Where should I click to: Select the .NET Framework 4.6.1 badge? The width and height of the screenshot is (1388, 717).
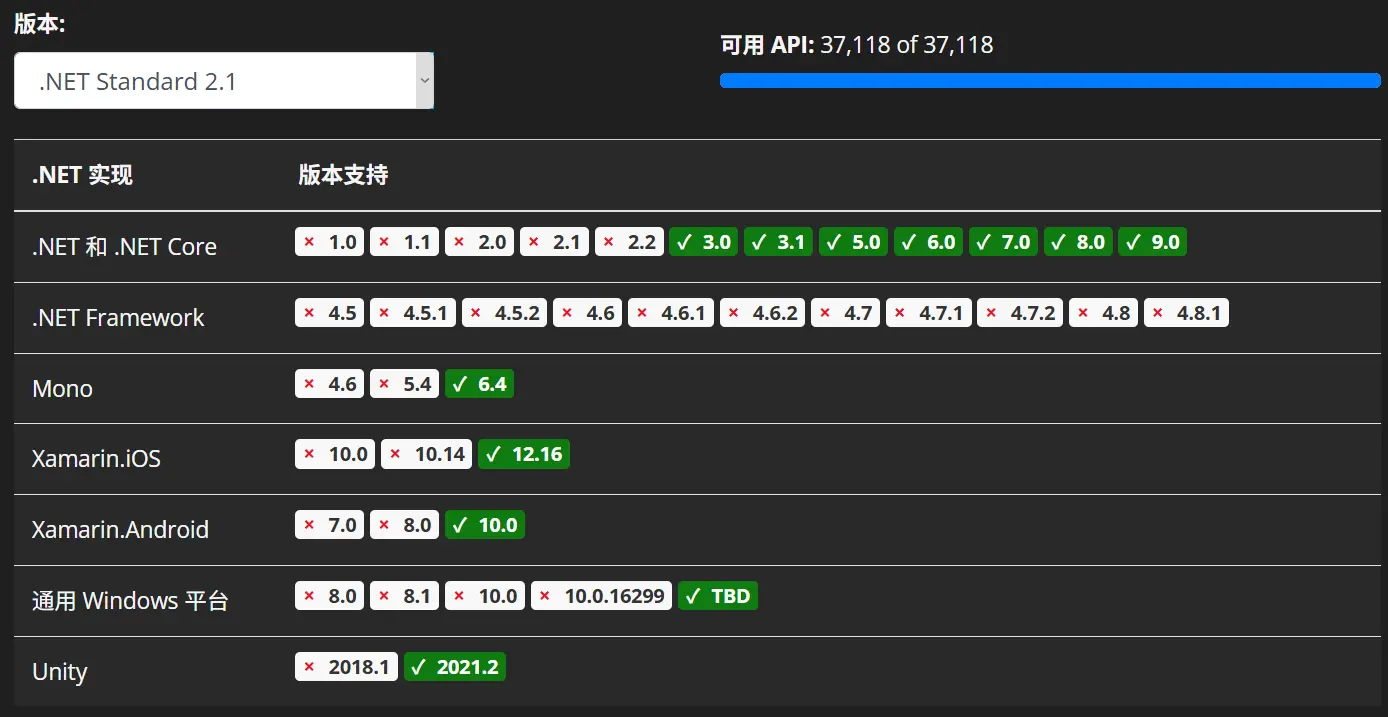(x=670, y=313)
